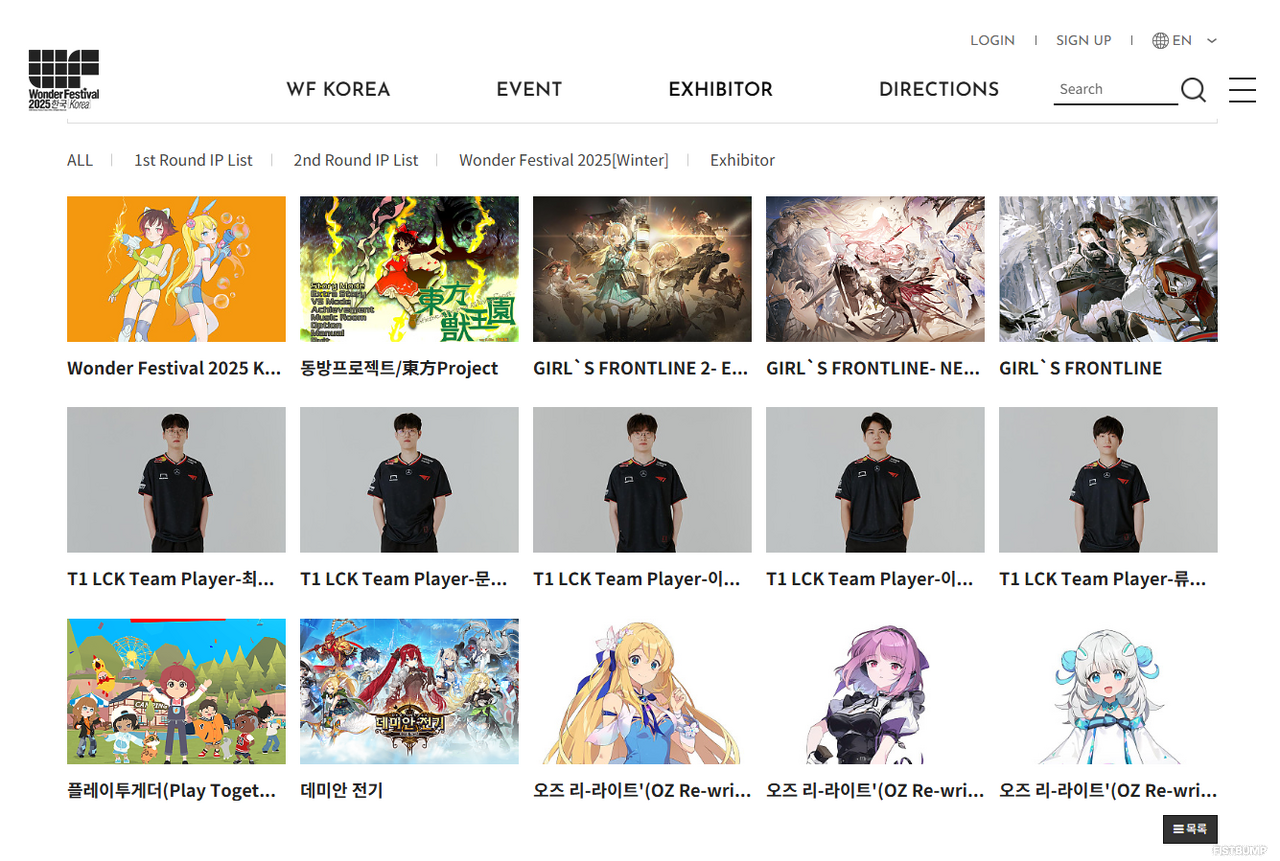1280x861 pixels.
Task: Click the GIRL`S FRONTLINE 2- E... title
Action: click(x=640, y=368)
